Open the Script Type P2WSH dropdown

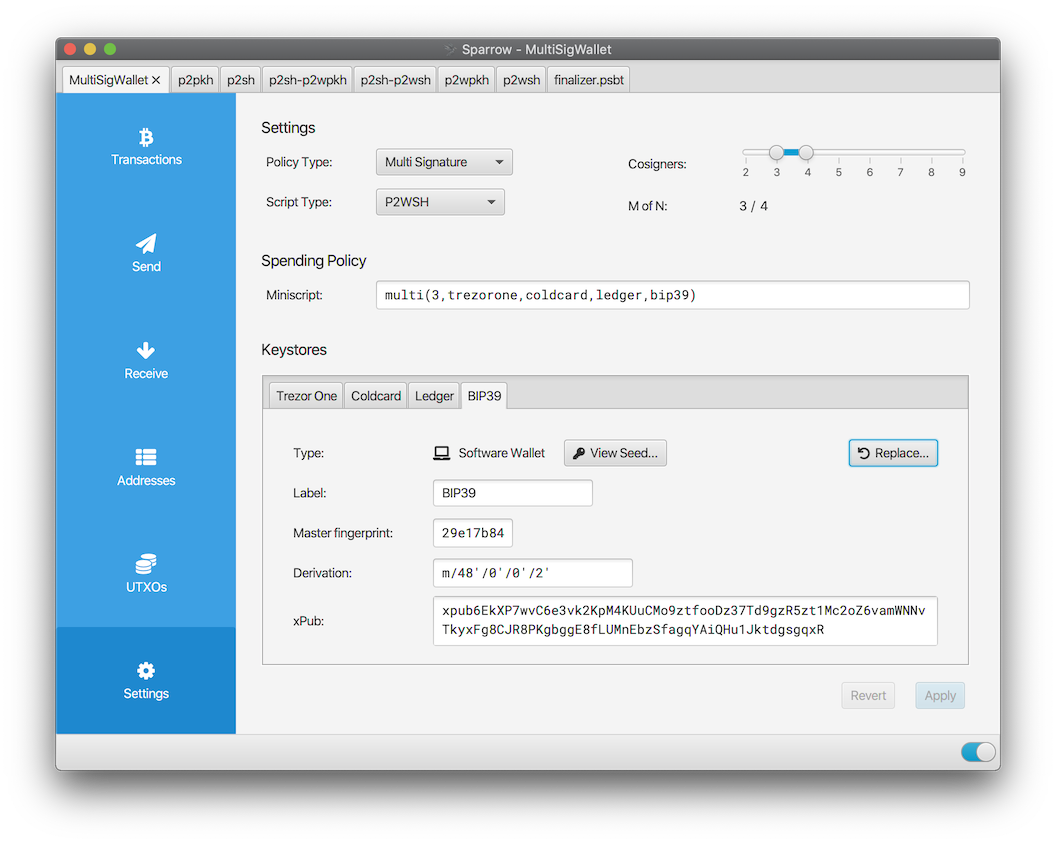coord(440,202)
